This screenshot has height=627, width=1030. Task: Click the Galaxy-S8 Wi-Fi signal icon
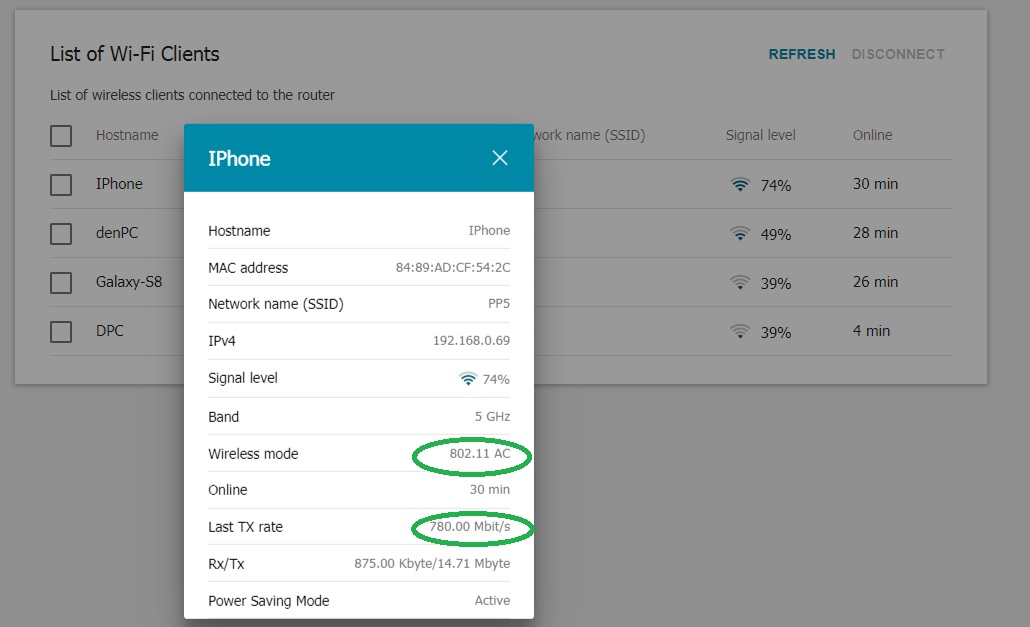(x=740, y=282)
